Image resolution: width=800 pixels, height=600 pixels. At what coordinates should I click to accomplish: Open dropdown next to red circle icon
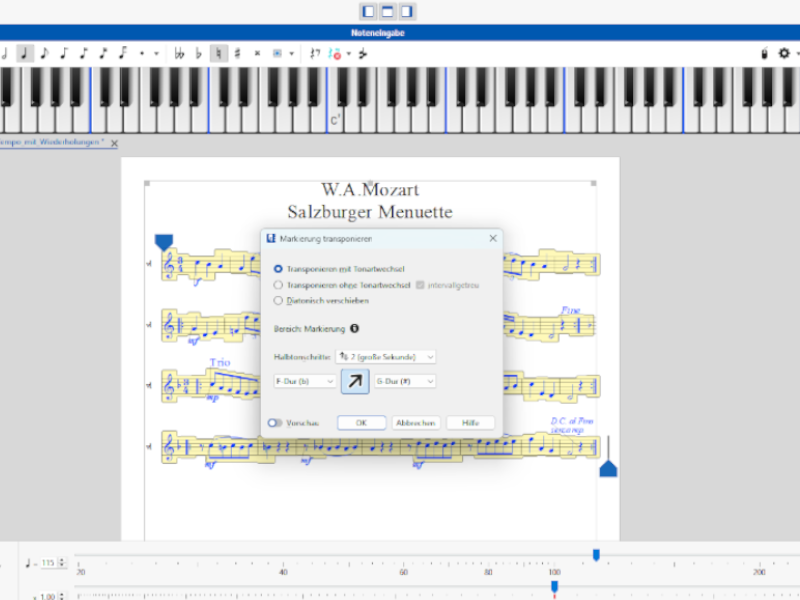pyautogui.click(x=349, y=53)
